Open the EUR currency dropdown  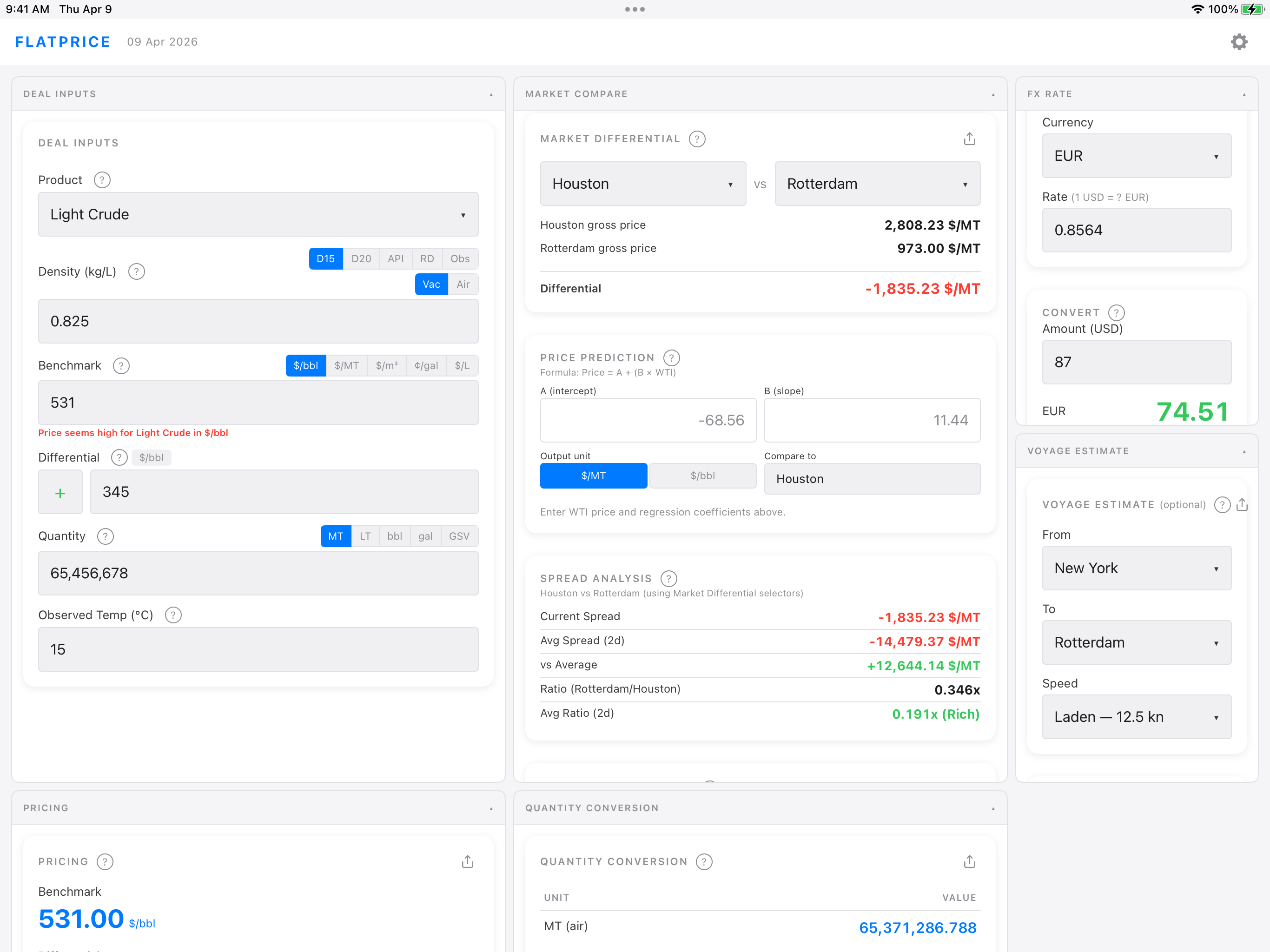(1136, 156)
